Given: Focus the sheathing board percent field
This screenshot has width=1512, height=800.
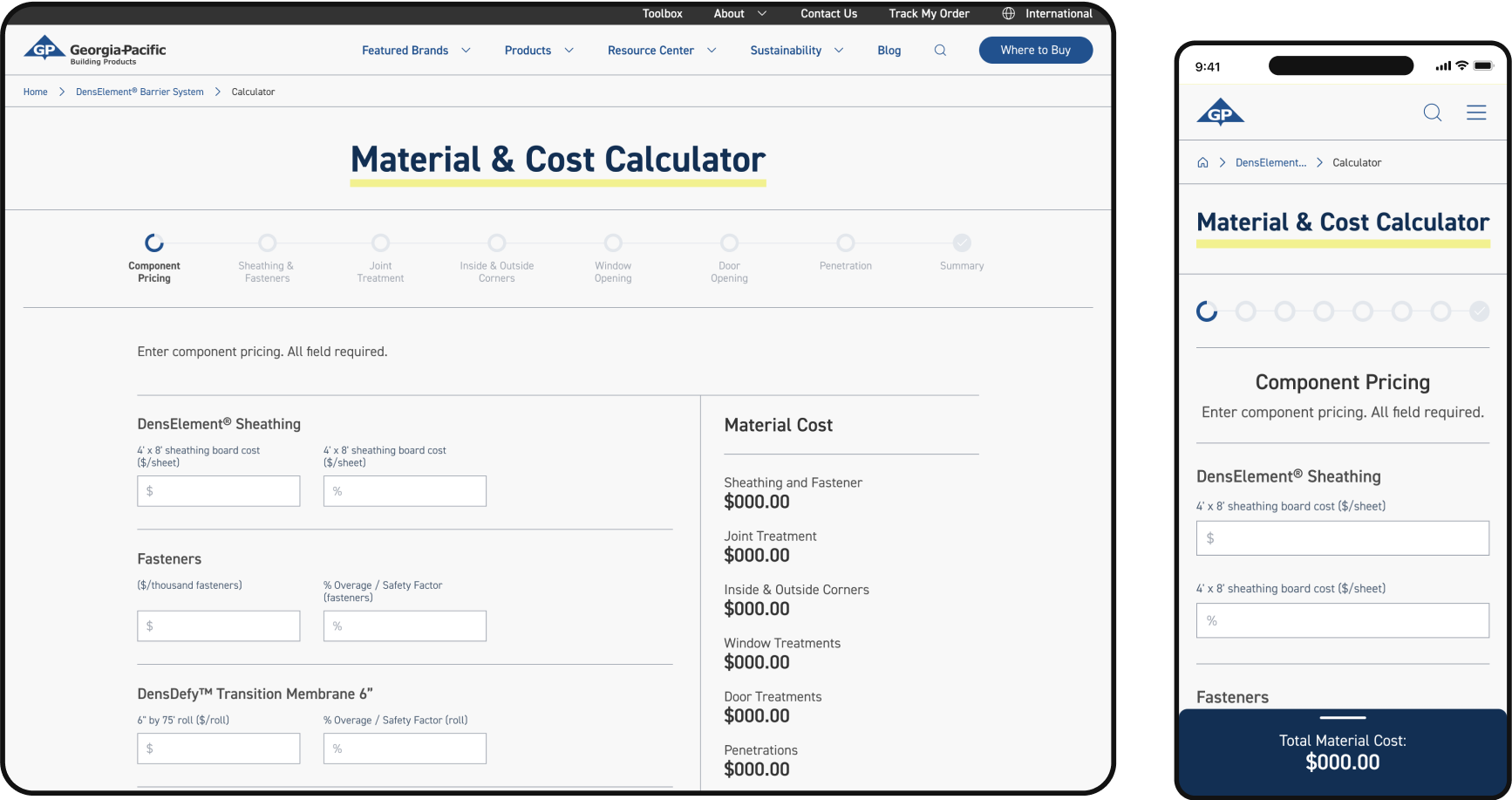Looking at the screenshot, I should pyautogui.click(x=405, y=491).
